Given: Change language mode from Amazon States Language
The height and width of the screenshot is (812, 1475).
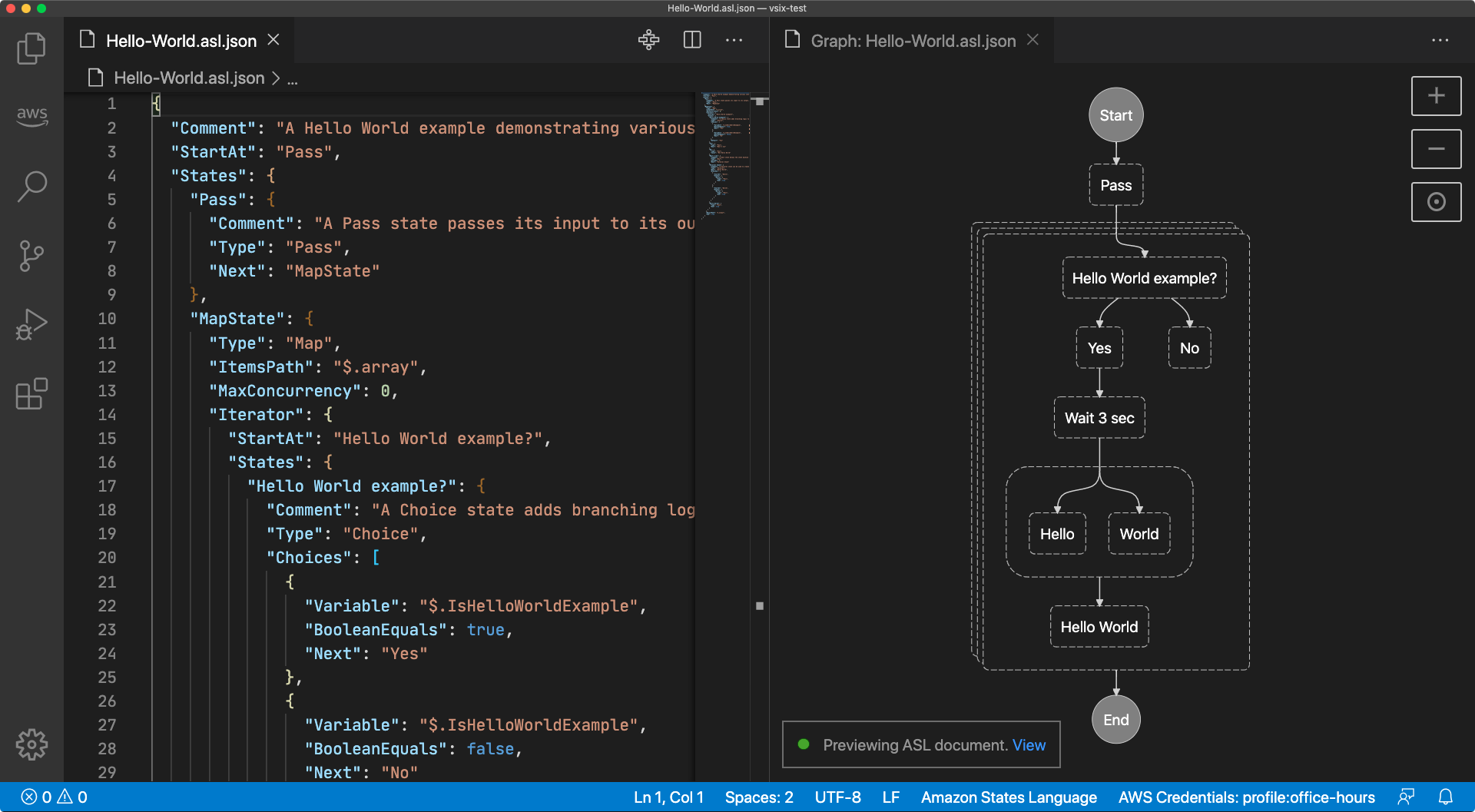Looking at the screenshot, I should pos(1008,797).
